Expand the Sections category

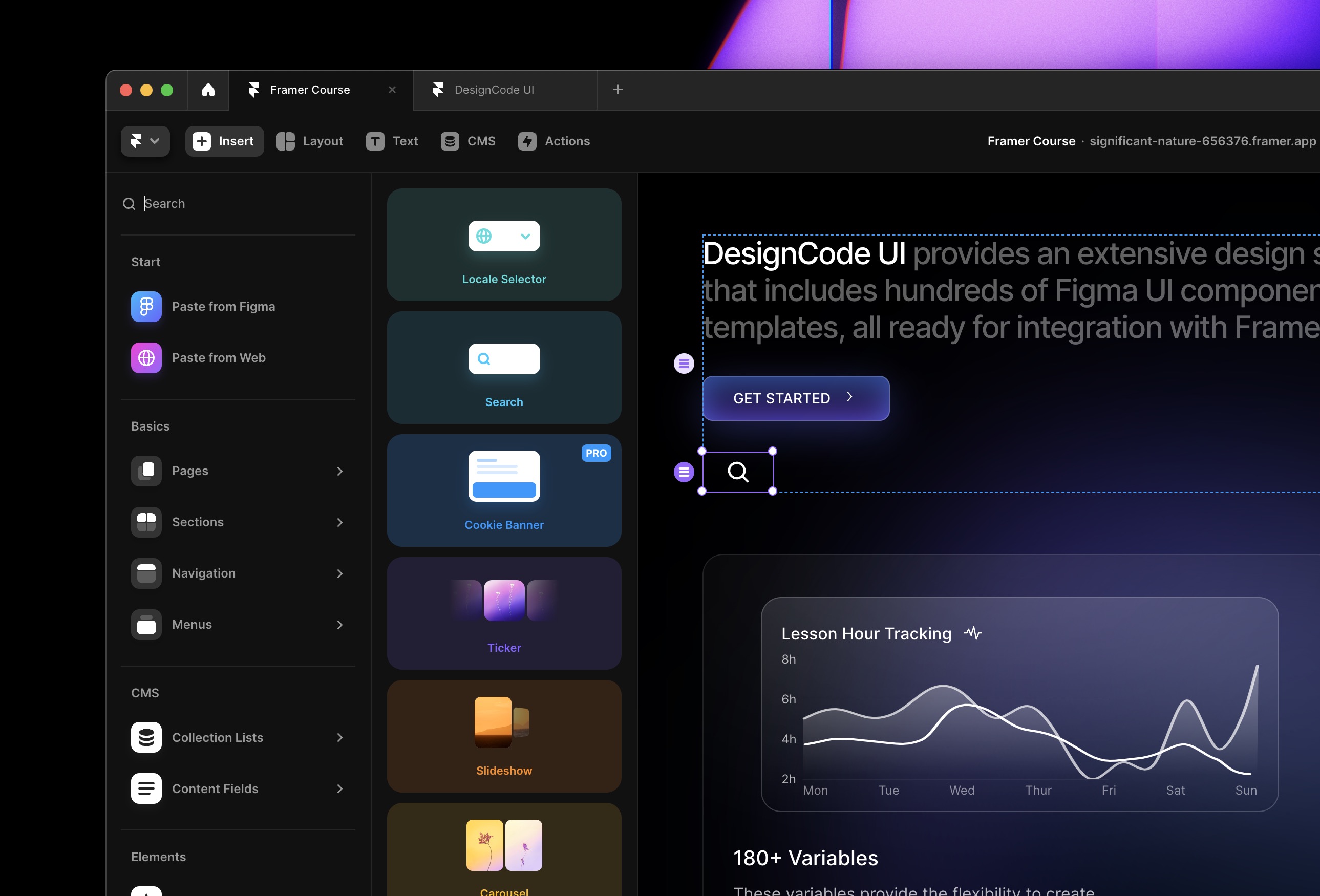coord(238,522)
